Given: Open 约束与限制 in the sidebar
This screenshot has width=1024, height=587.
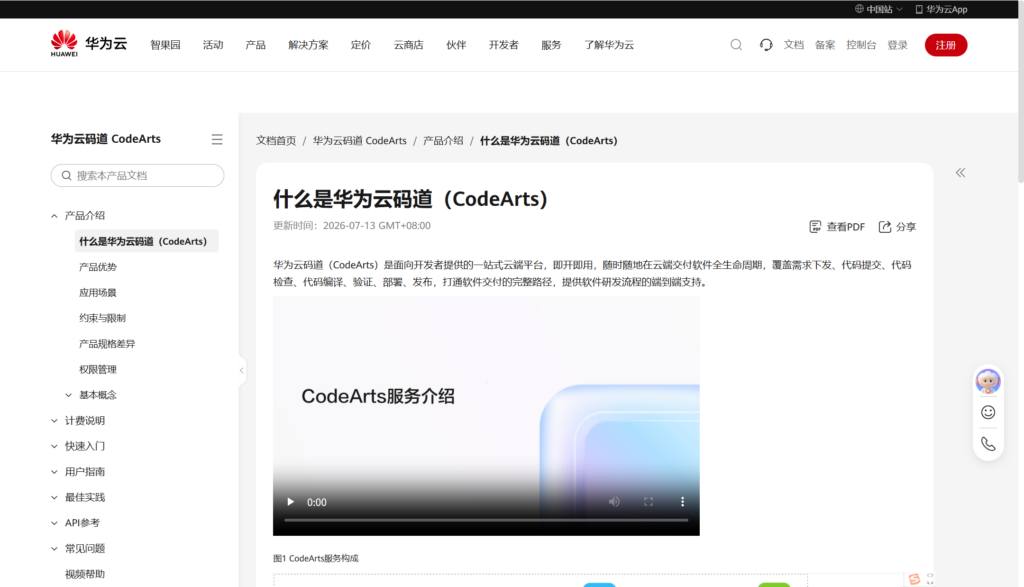Looking at the screenshot, I should (102, 318).
